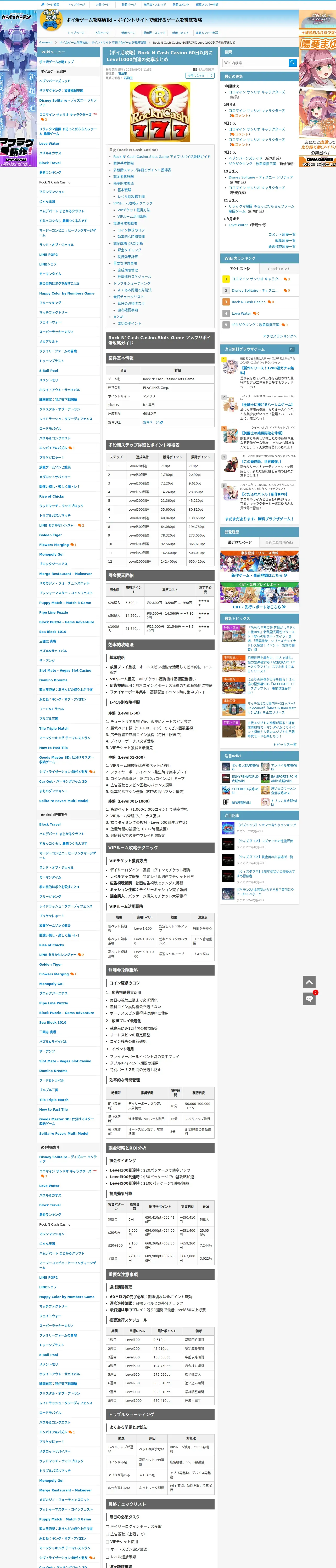Open 幻想世界を舞台に topic article
The height and width of the screenshot is (1568, 336).
tap(271, 664)
